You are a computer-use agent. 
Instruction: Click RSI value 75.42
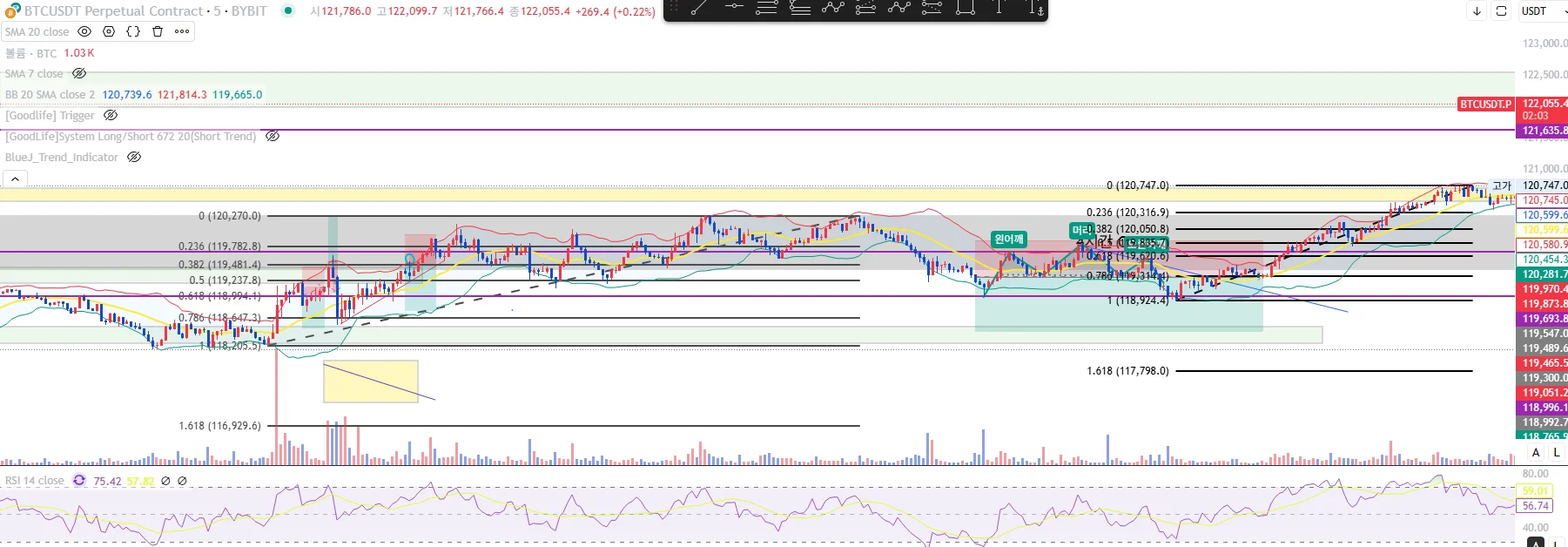(107, 481)
